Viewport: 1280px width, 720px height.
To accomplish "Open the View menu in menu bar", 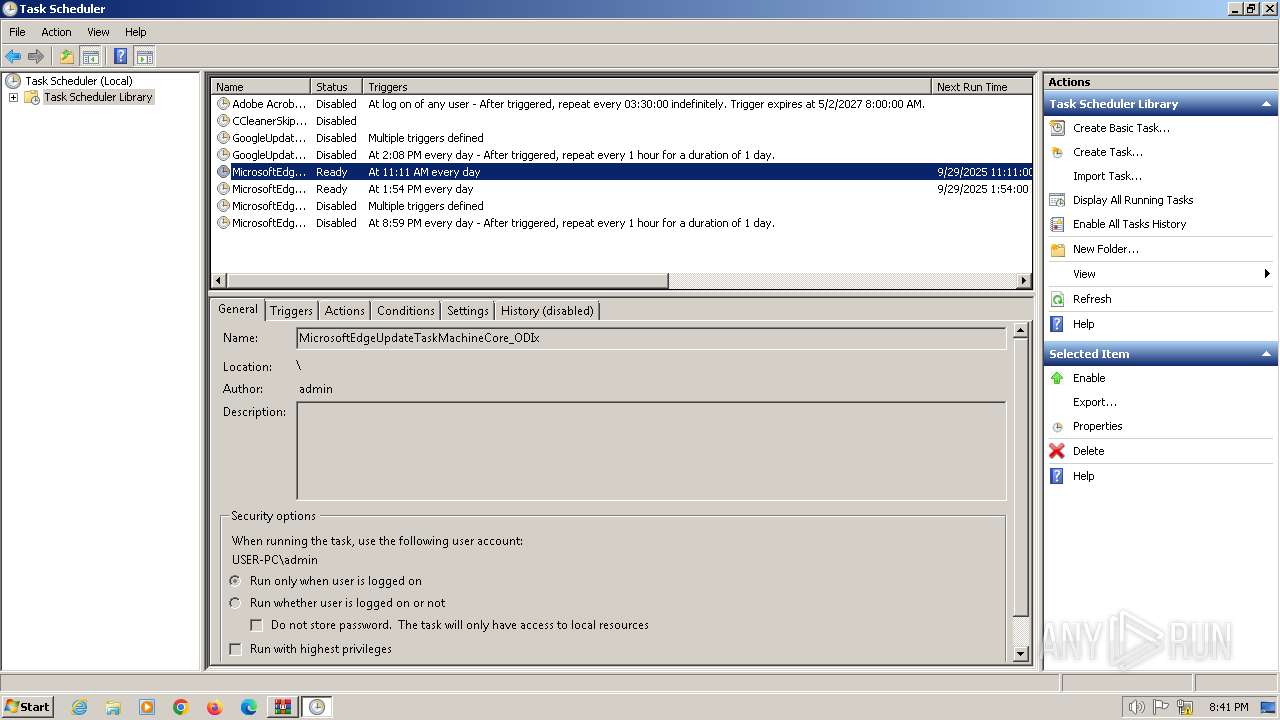I will 98,32.
